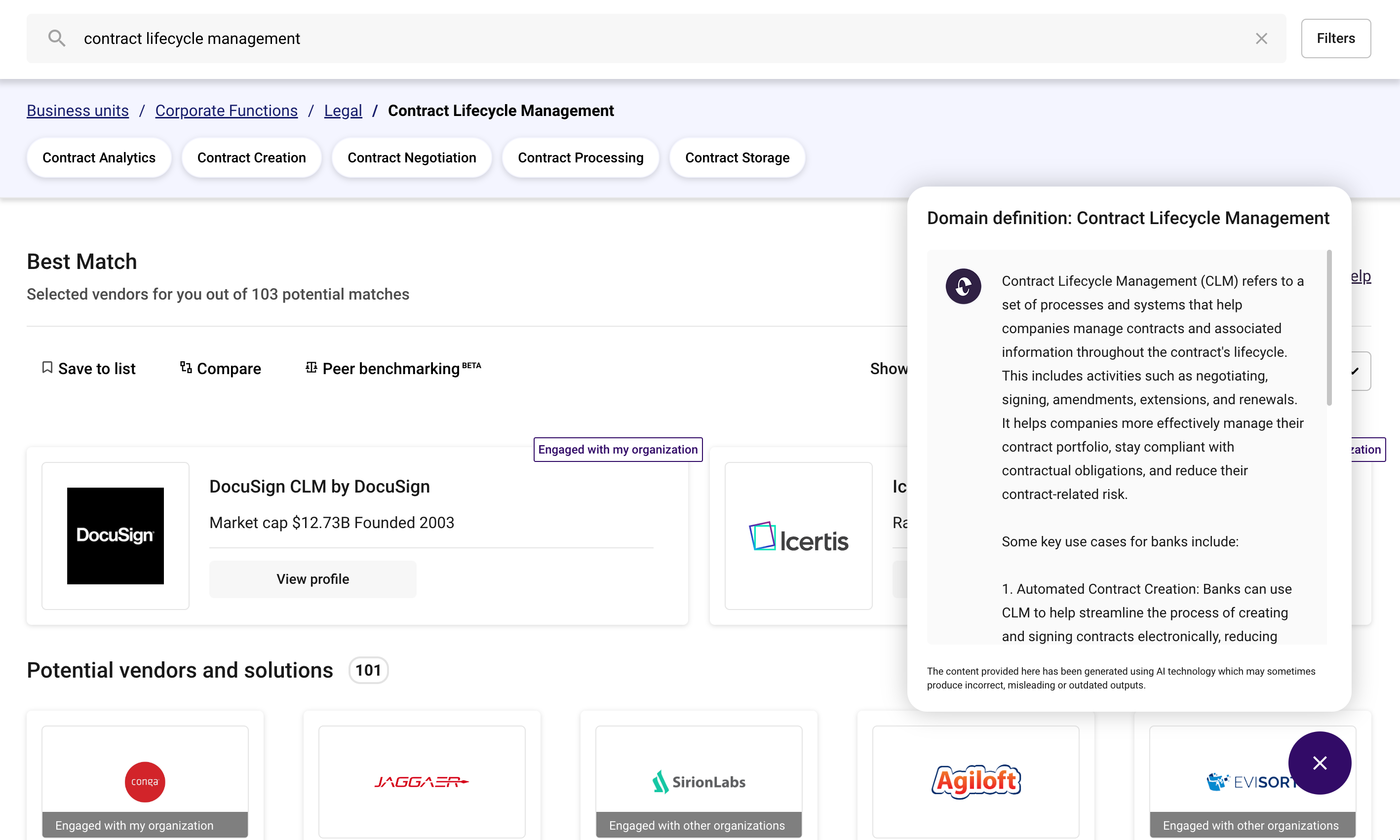Select the Contract Creation chip
1400x840 pixels.
point(251,158)
